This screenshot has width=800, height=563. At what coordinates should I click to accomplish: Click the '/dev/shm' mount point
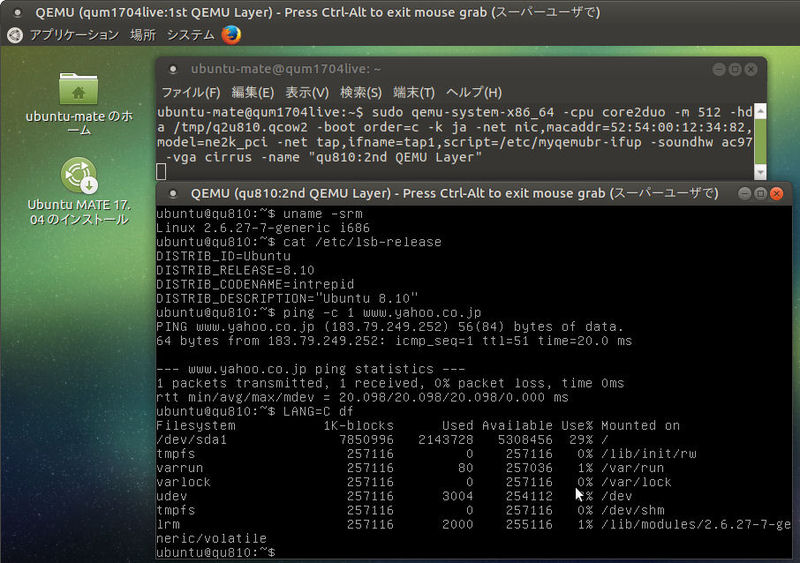tap(633, 510)
